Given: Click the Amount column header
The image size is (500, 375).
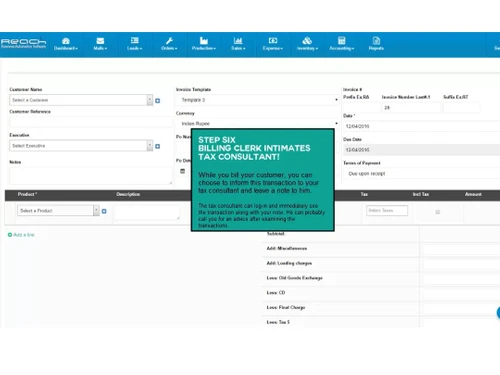Looking at the screenshot, I should [x=473, y=194].
